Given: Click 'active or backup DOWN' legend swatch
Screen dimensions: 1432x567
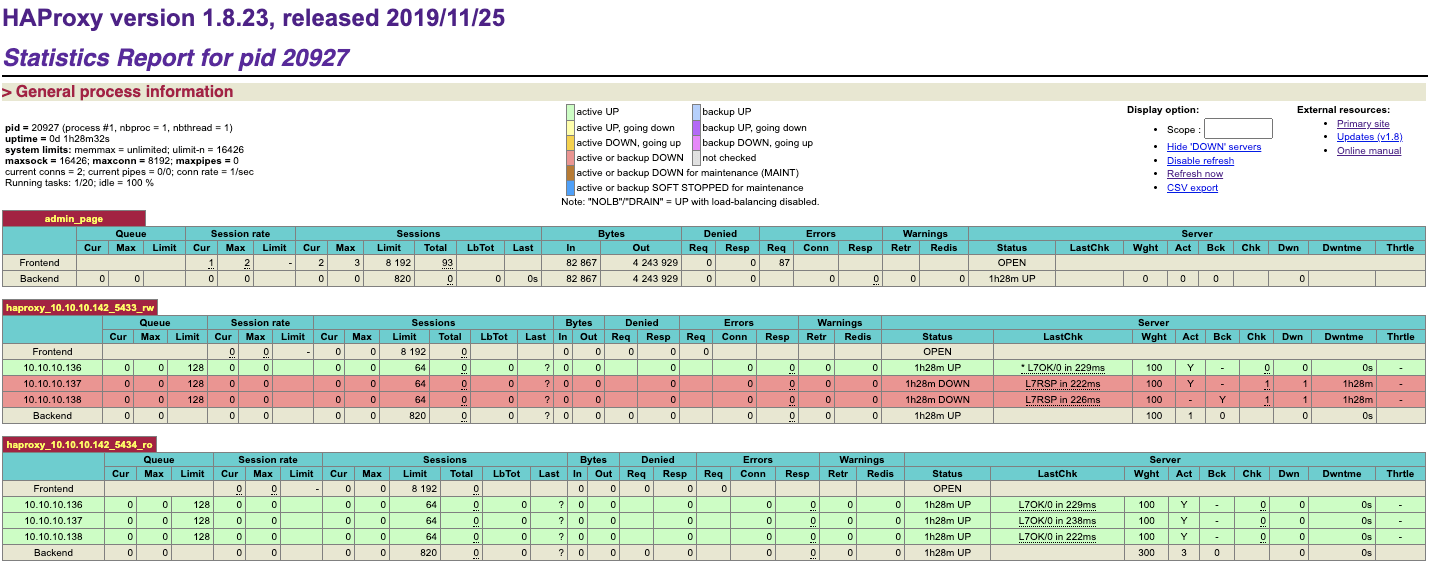Looking at the screenshot, I should point(570,157).
